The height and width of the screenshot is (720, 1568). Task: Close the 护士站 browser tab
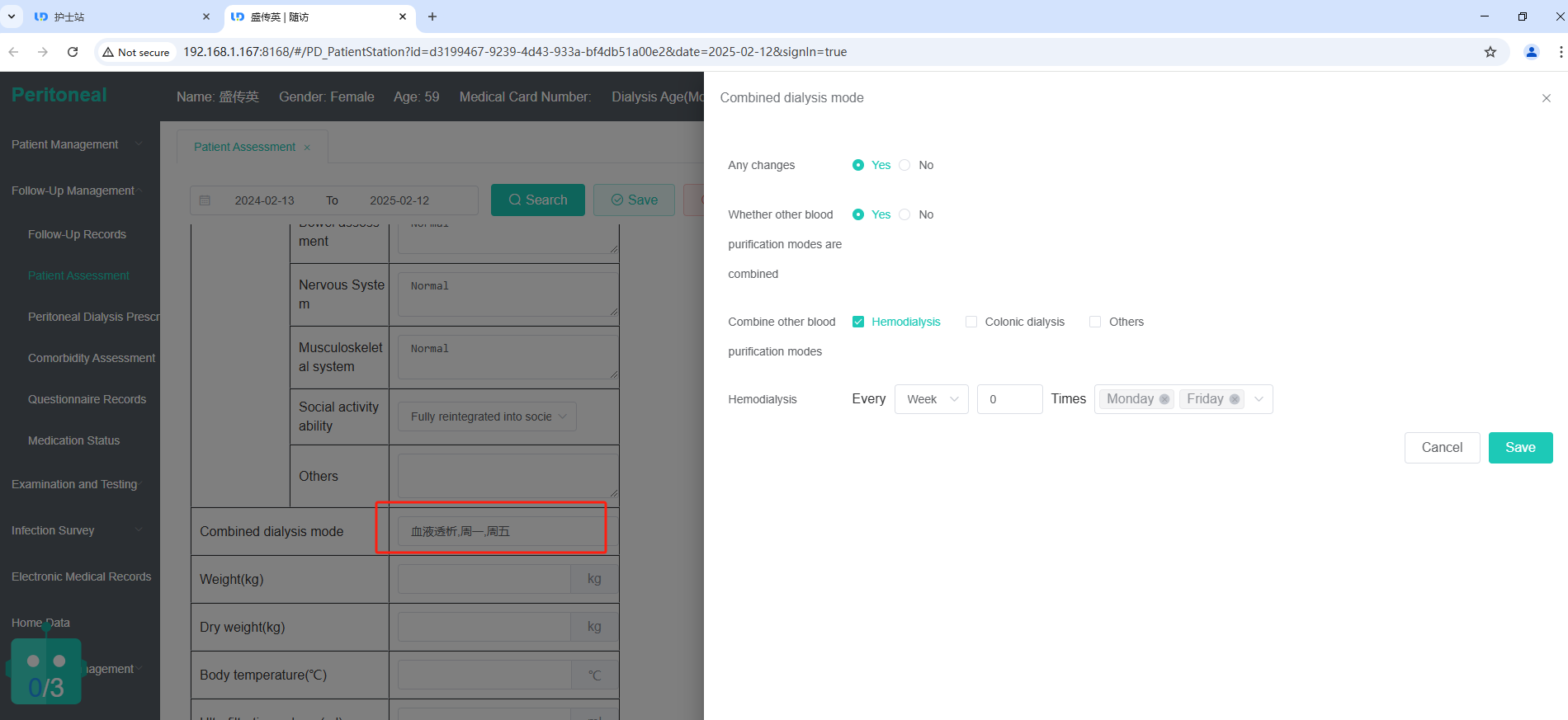coord(206,16)
